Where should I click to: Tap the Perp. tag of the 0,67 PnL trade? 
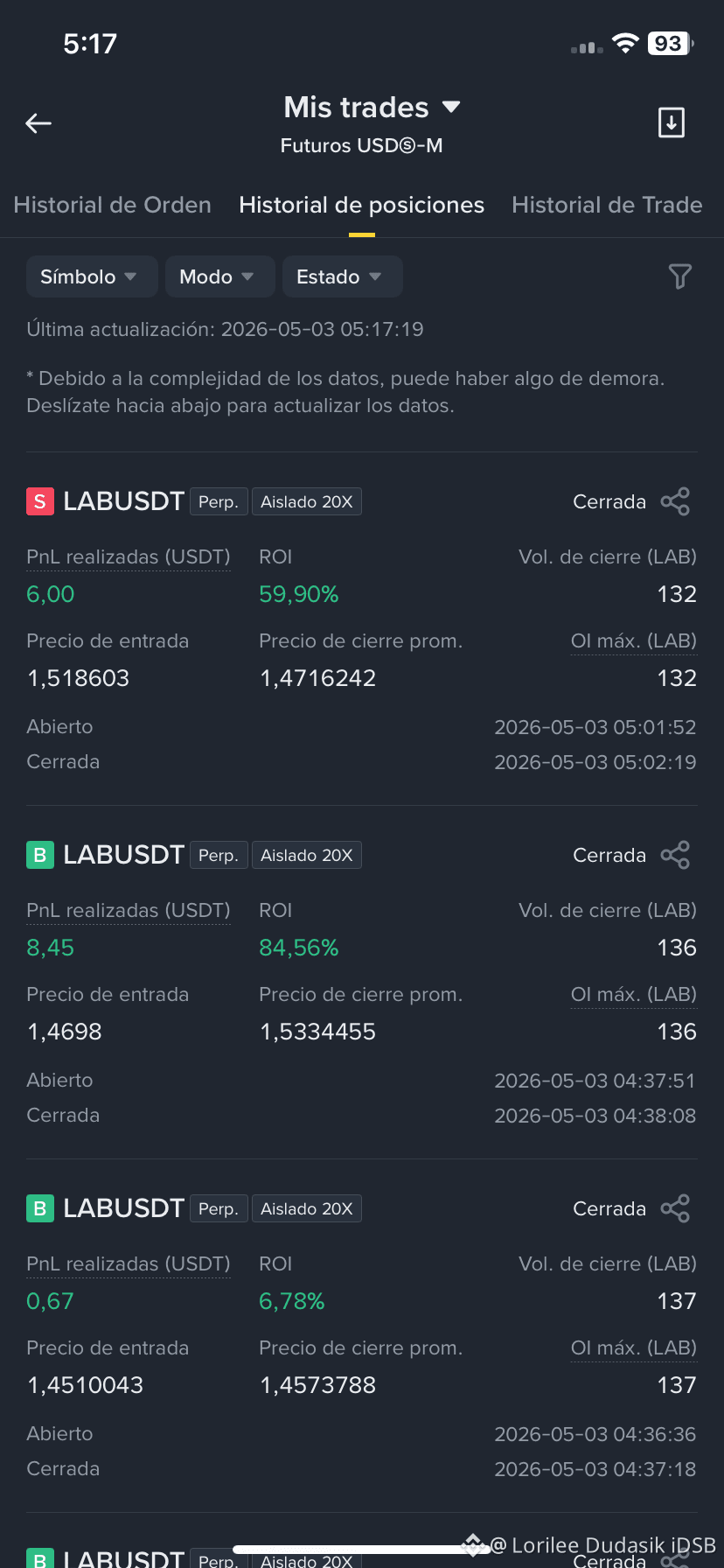[219, 1208]
